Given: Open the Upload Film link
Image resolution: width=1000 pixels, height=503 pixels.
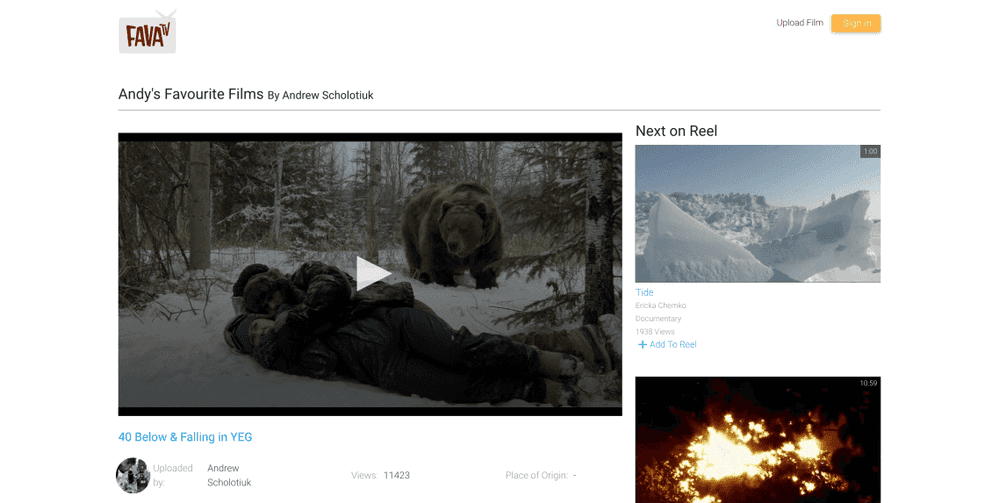Looking at the screenshot, I should [x=799, y=23].
